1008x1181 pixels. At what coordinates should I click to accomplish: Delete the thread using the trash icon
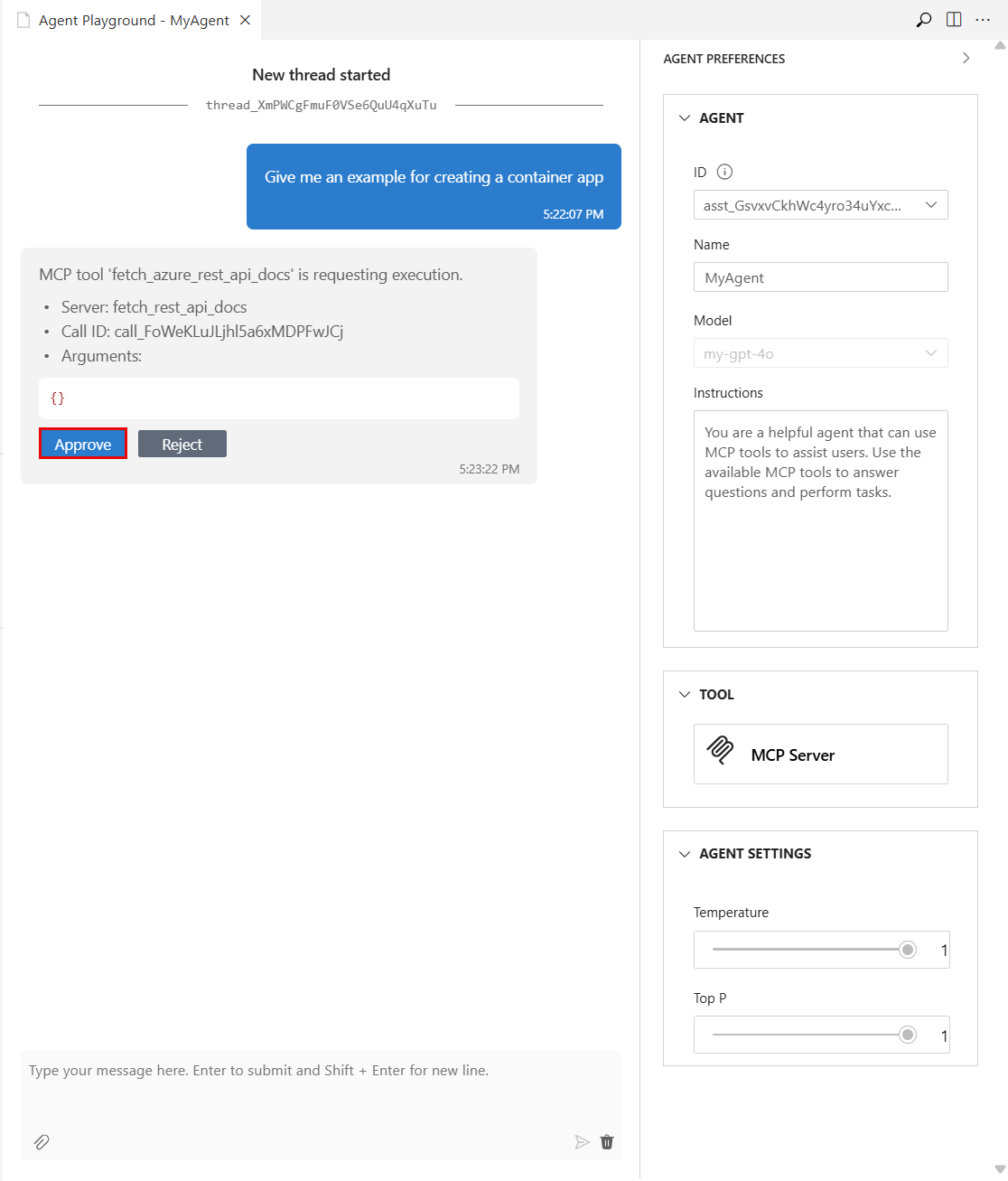pyautogui.click(x=606, y=1142)
